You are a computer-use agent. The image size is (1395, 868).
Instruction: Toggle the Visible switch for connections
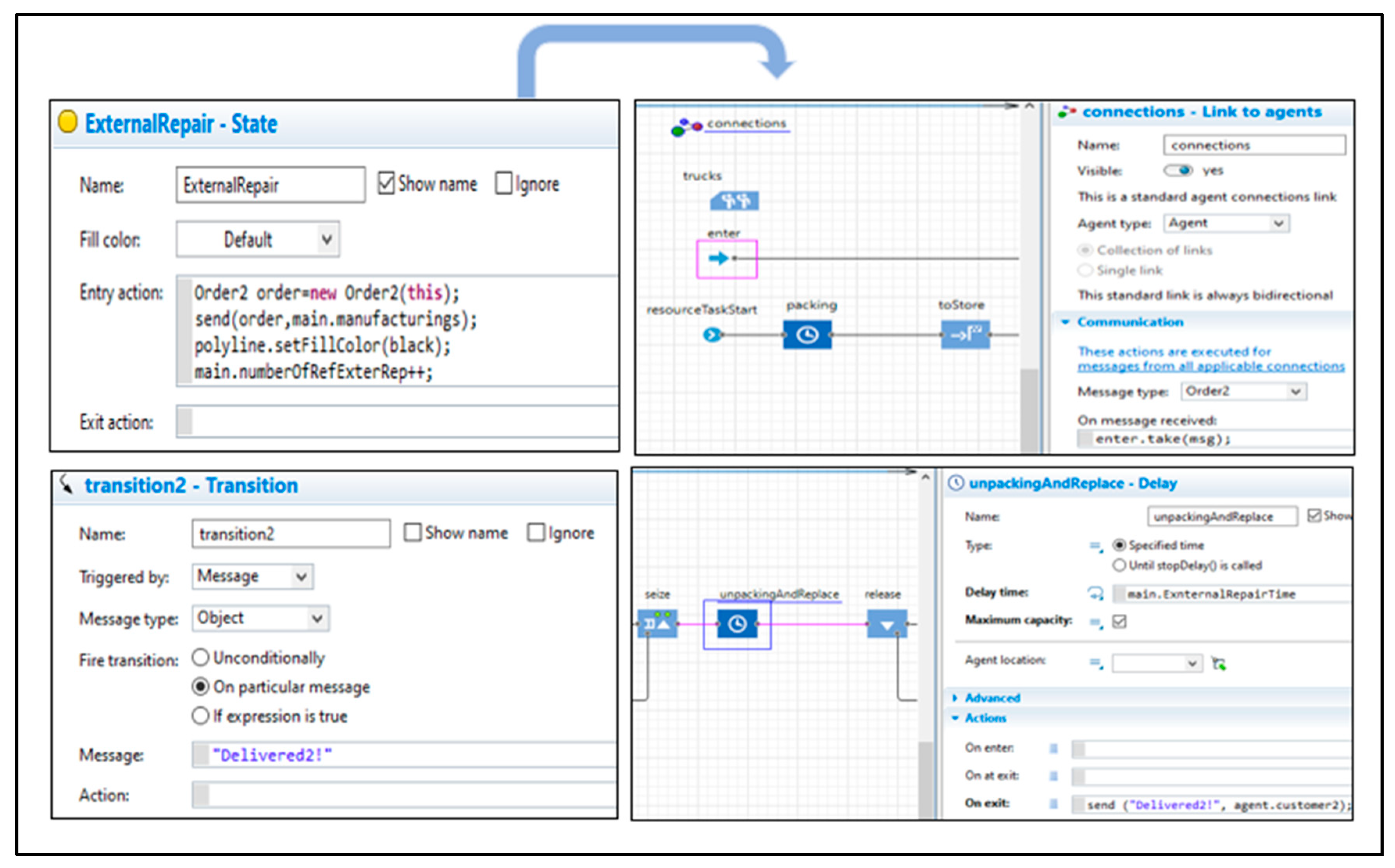click(x=1178, y=170)
